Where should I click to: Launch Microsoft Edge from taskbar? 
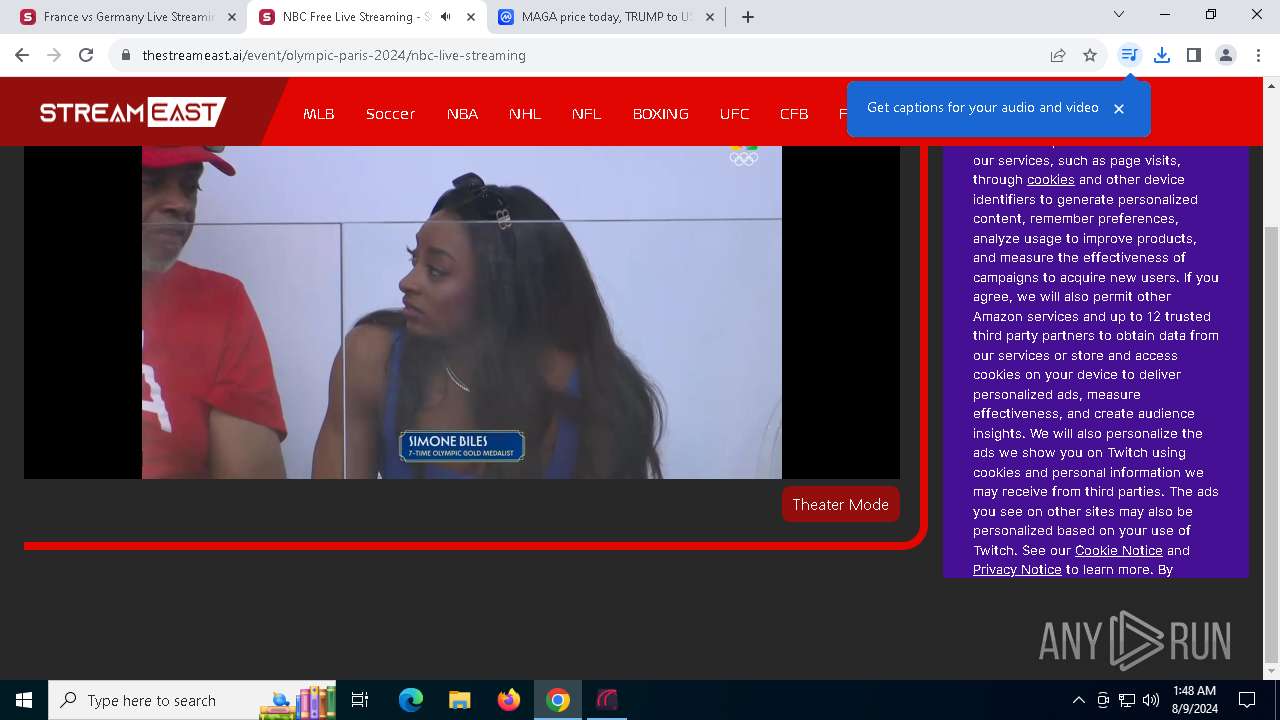tap(411, 700)
